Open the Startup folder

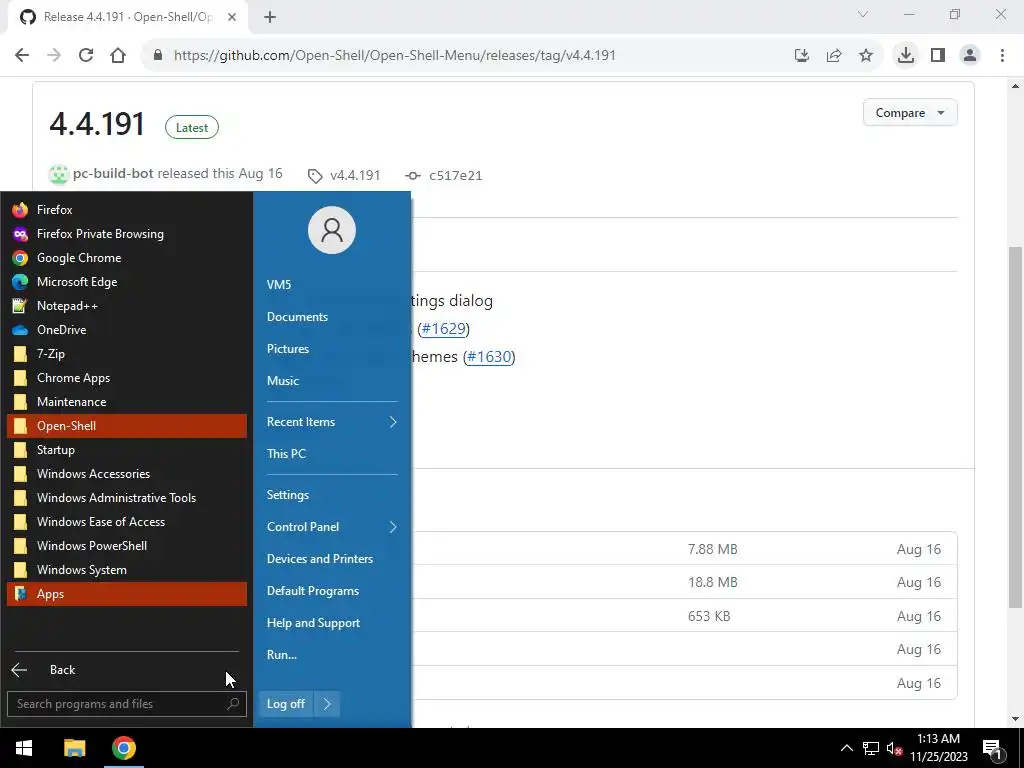click(127, 450)
